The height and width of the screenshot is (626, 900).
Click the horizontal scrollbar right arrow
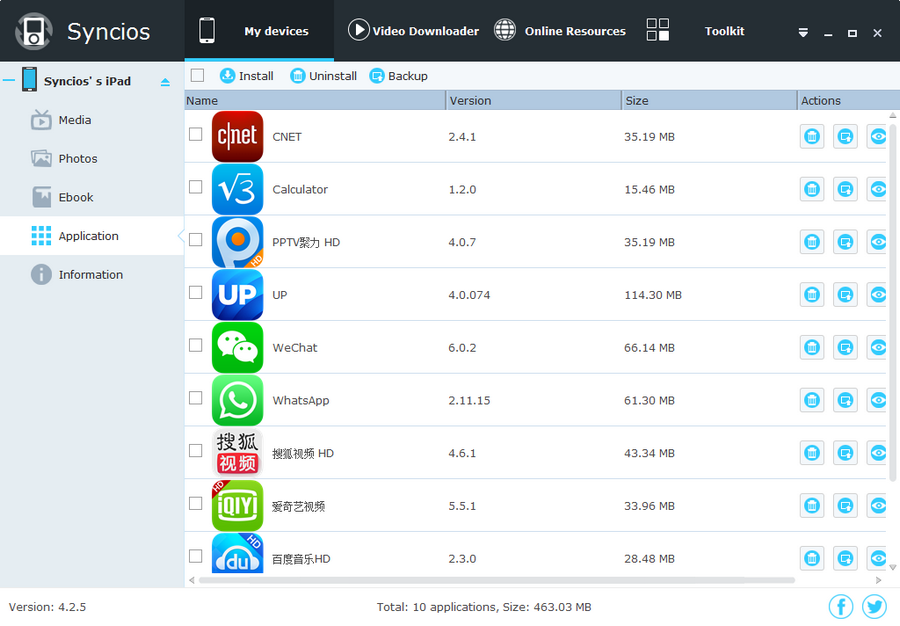click(879, 580)
